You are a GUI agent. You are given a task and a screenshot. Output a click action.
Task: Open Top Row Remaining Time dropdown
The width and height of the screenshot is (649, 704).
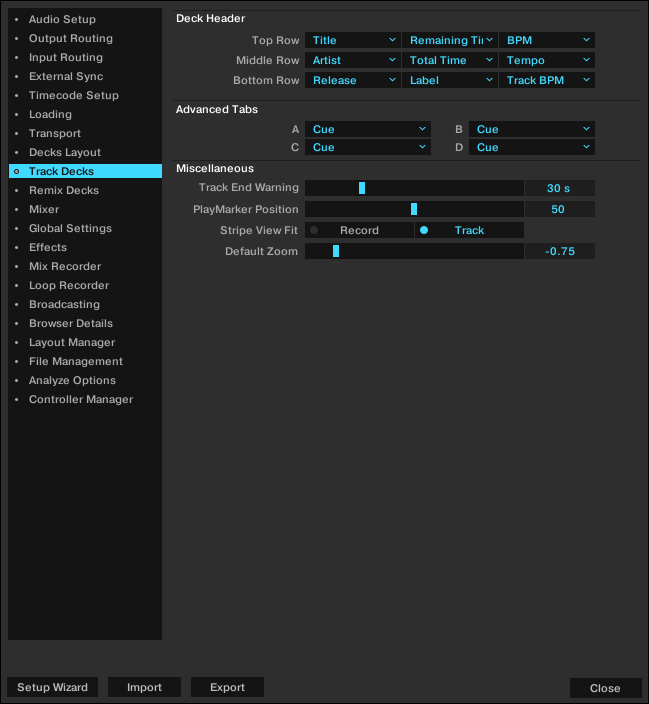450,40
